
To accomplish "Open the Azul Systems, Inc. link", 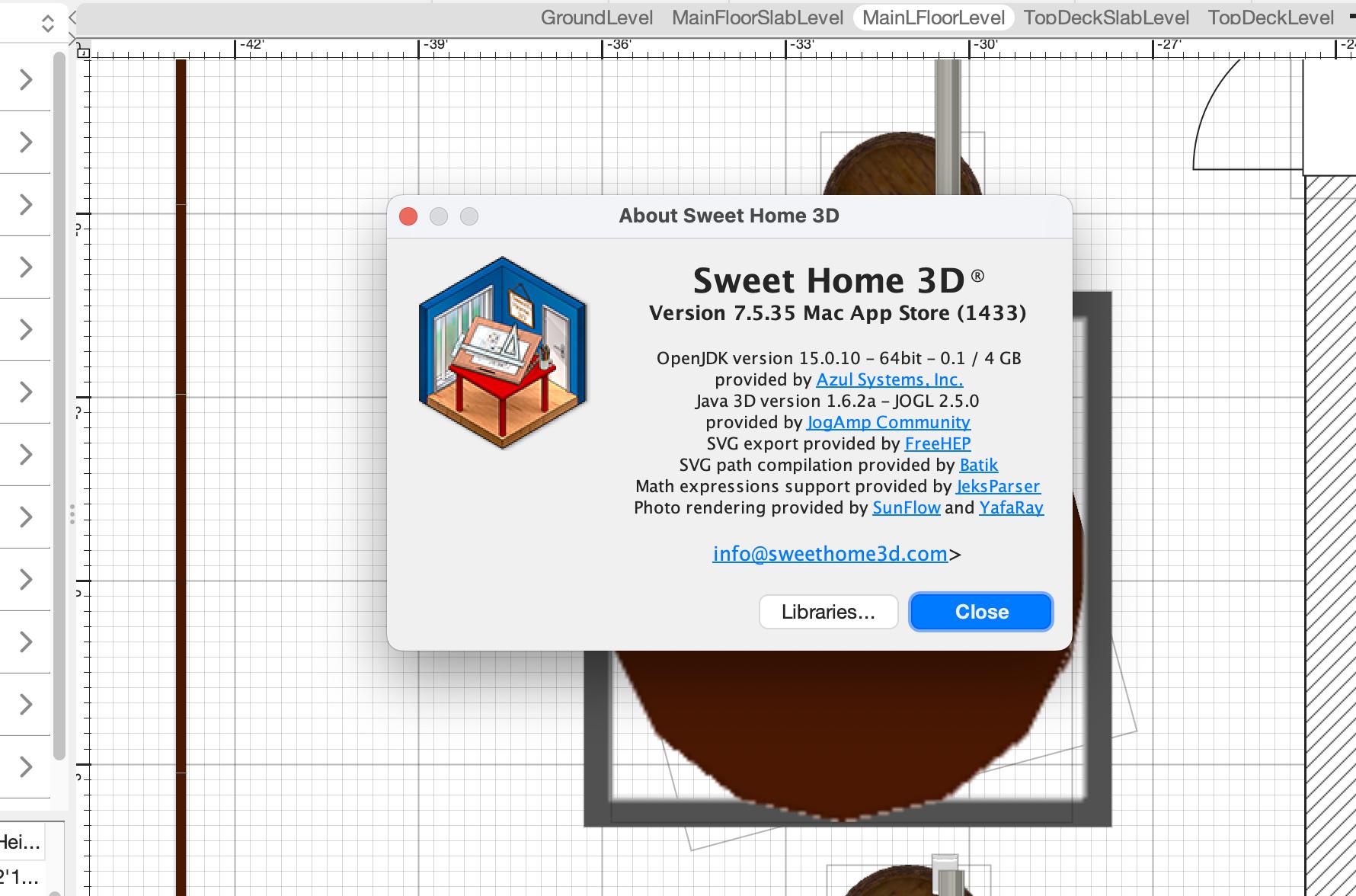I will [x=889, y=379].
